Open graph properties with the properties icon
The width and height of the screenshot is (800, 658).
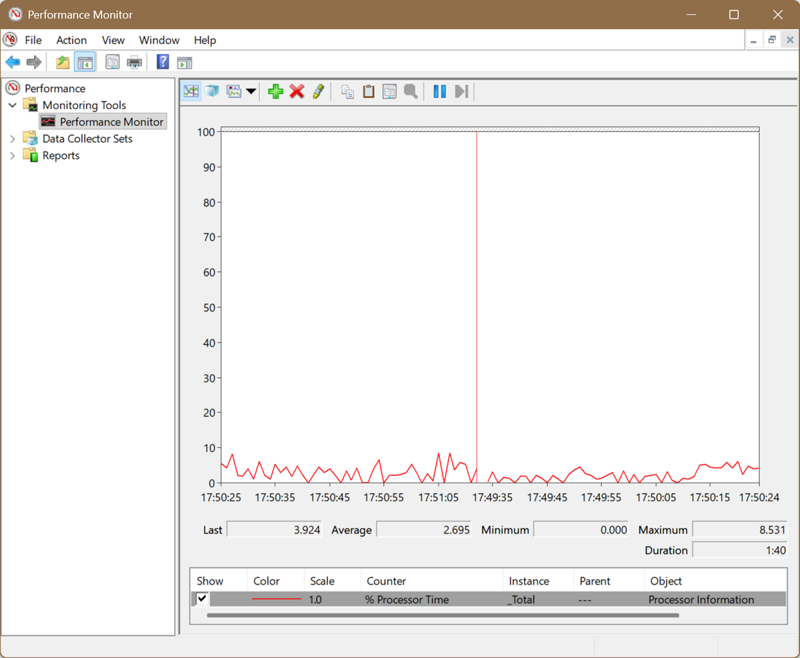390,91
